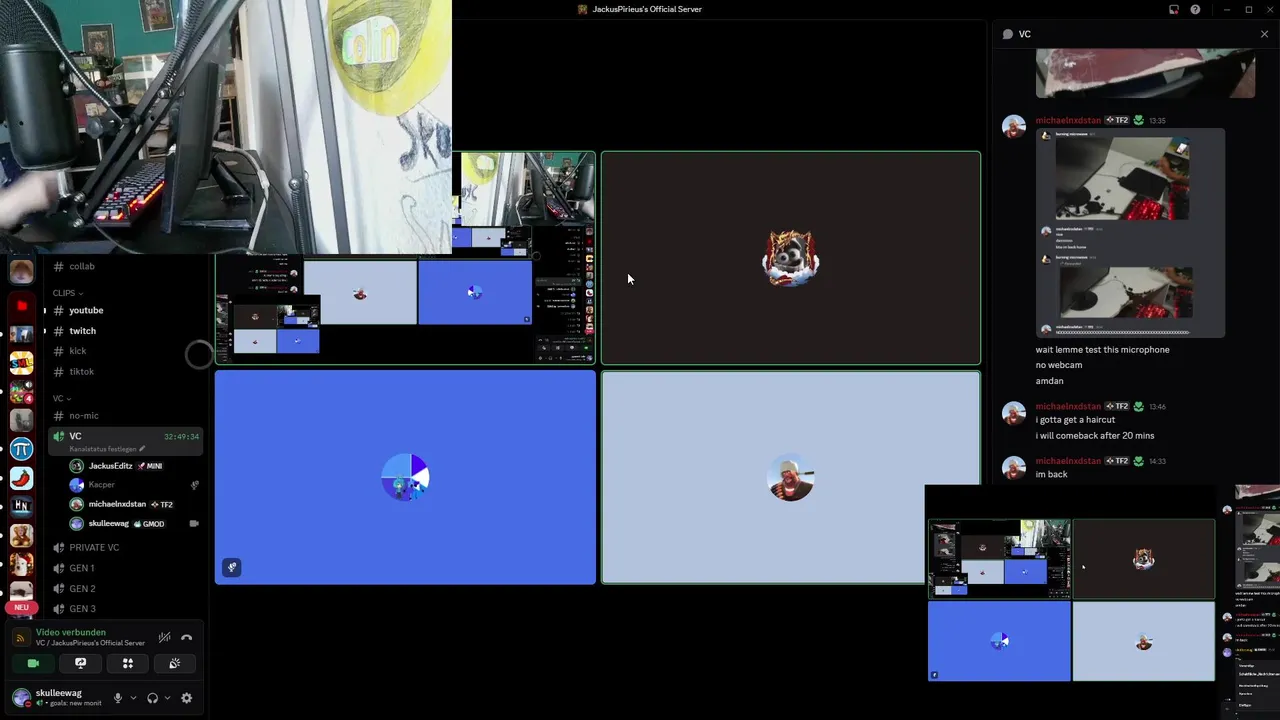Close the VC chat panel
Image resolution: width=1280 pixels, height=720 pixels.
coord(1264,34)
